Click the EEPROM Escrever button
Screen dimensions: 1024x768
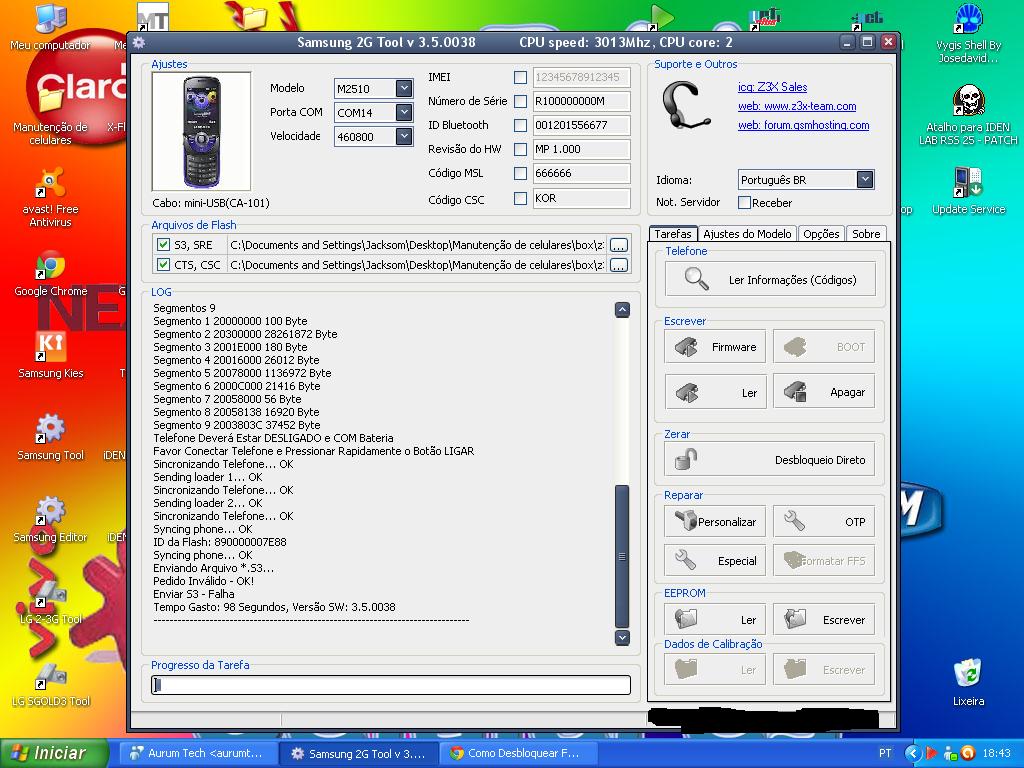(824, 619)
